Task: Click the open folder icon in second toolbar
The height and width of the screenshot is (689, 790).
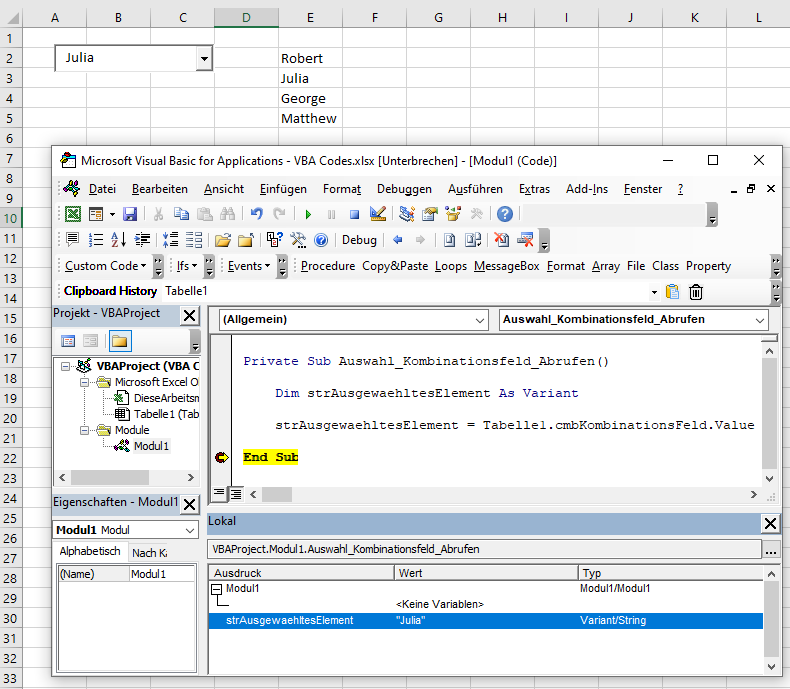Action: [x=223, y=240]
